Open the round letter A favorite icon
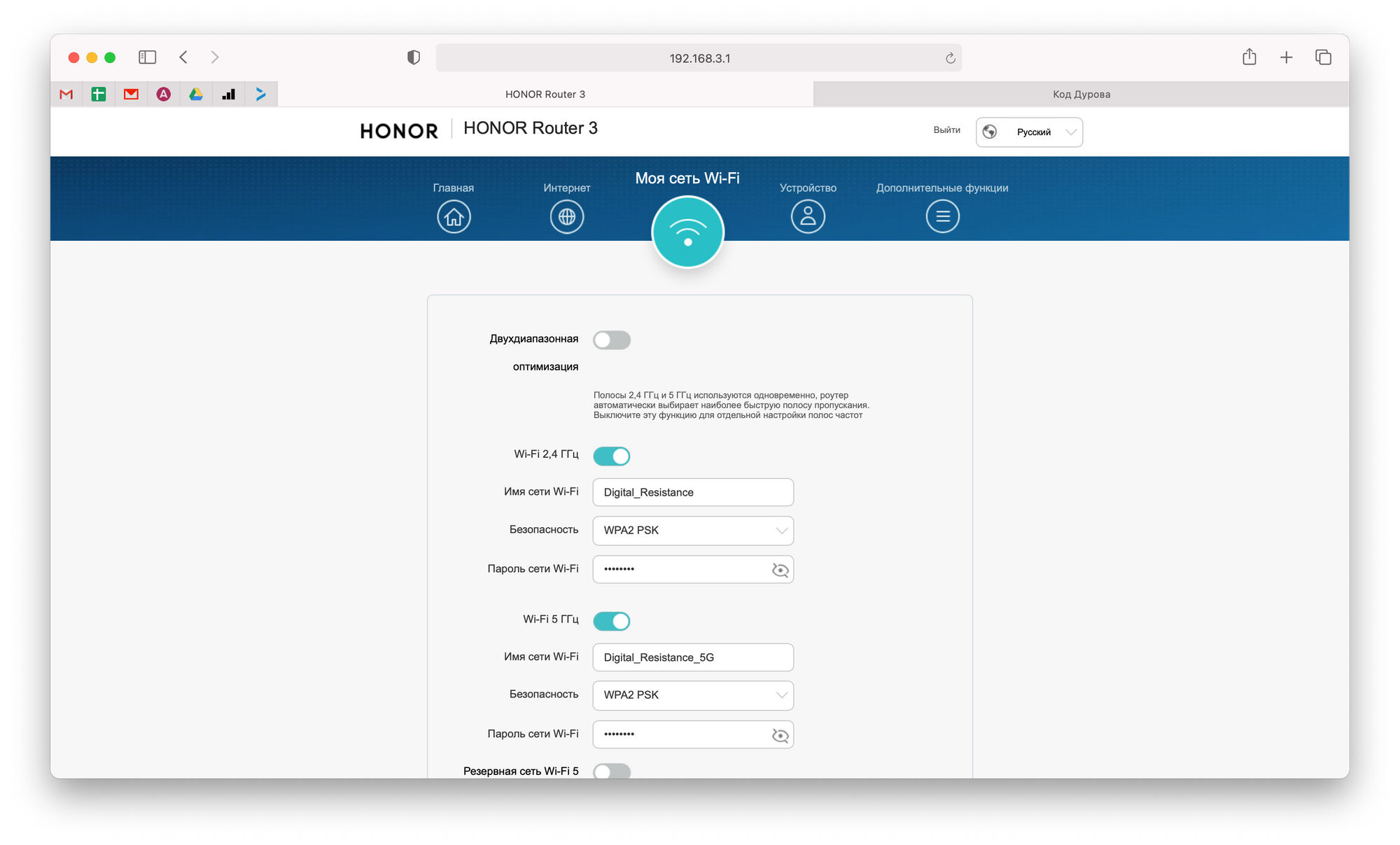 [164, 94]
